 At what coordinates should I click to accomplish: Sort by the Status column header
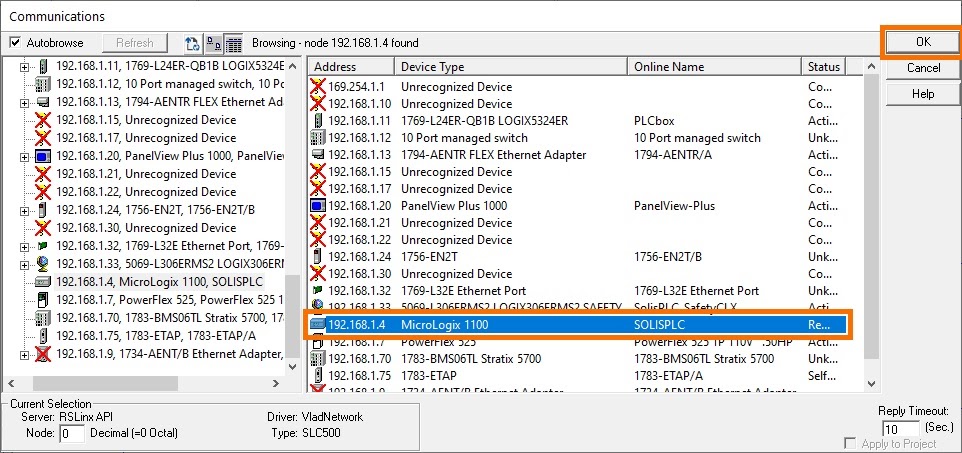pyautogui.click(x=823, y=67)
